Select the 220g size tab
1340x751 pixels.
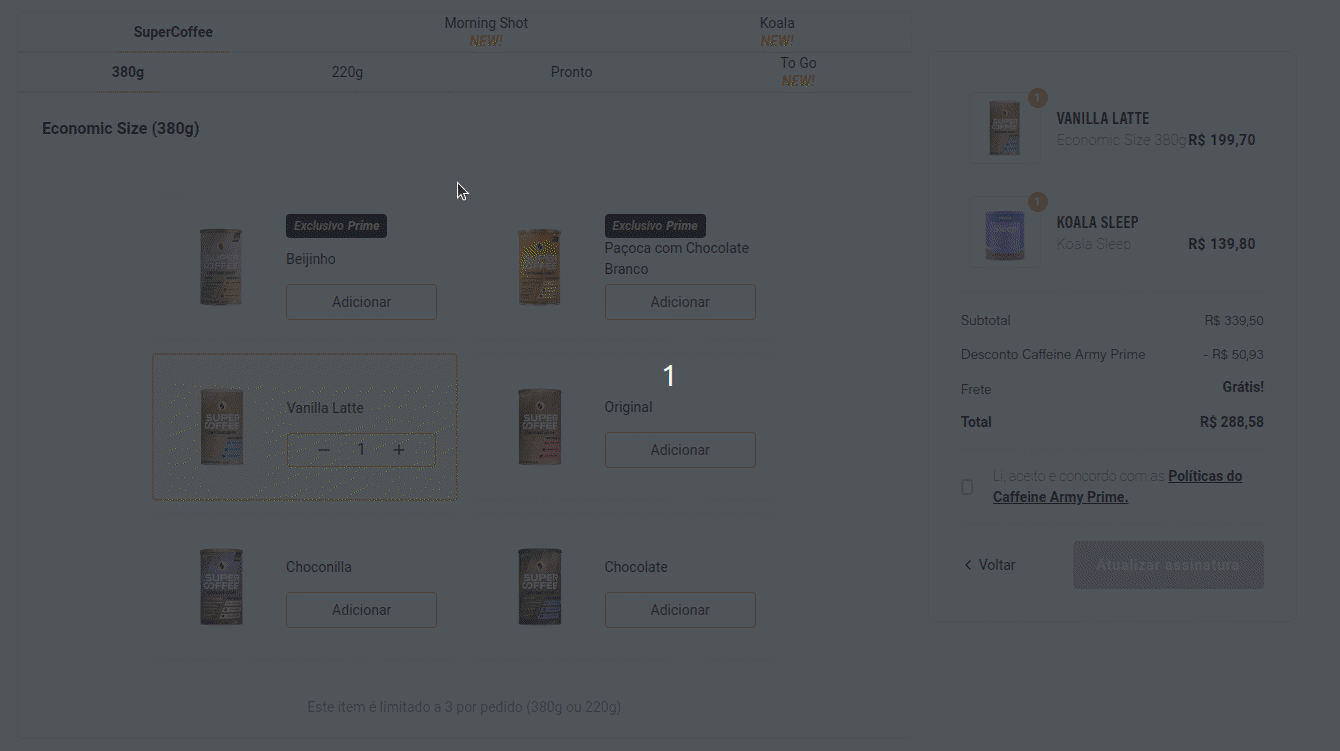click(347, 72)
